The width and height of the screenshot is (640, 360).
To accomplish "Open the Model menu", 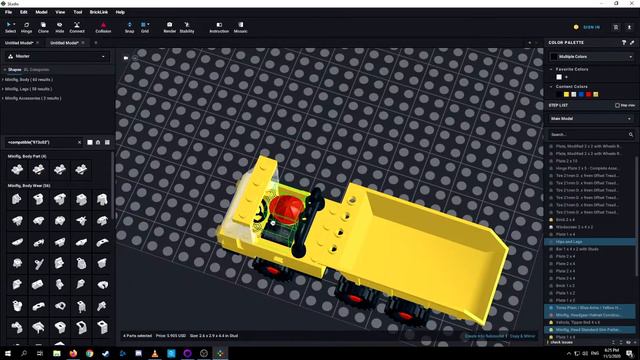I will [x=41, y=12].
